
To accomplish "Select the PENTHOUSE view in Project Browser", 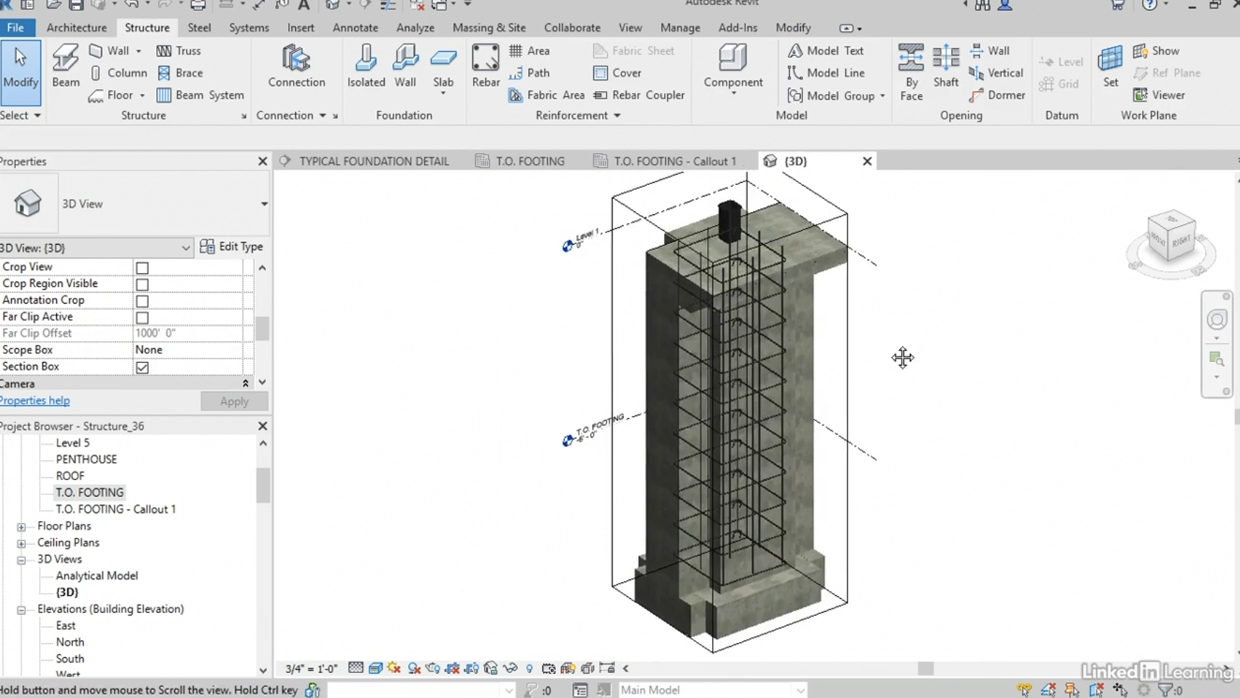I will tap(86, 460).
